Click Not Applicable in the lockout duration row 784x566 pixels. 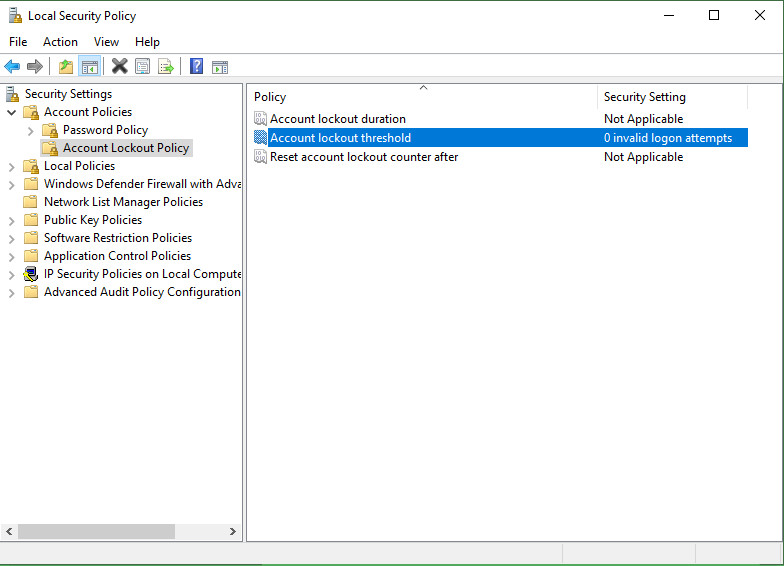pyautogui.click(x=644, y=119)
